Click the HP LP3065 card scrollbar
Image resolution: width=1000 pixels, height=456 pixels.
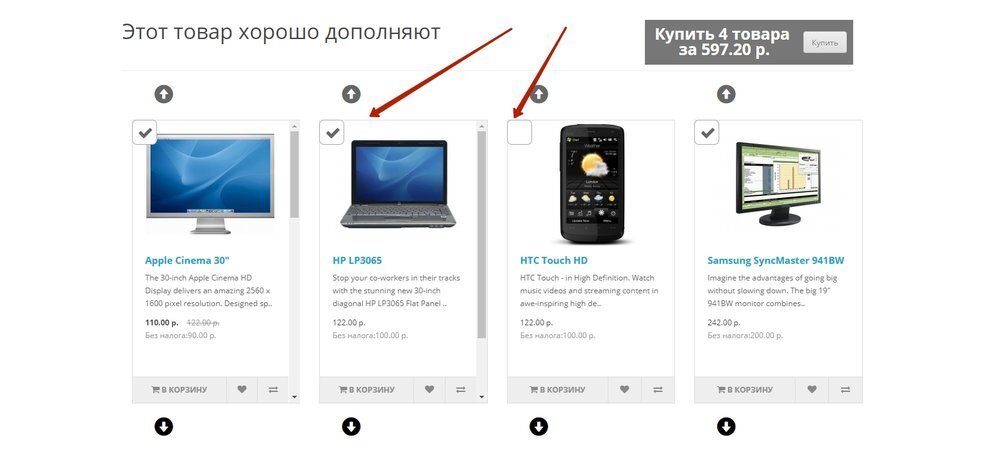click(482, 235)
